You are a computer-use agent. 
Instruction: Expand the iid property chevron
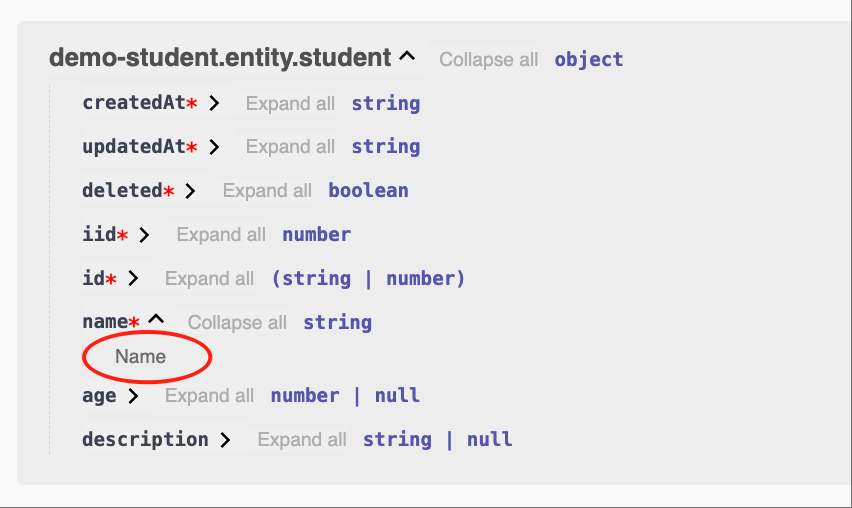tap(144, 235)
